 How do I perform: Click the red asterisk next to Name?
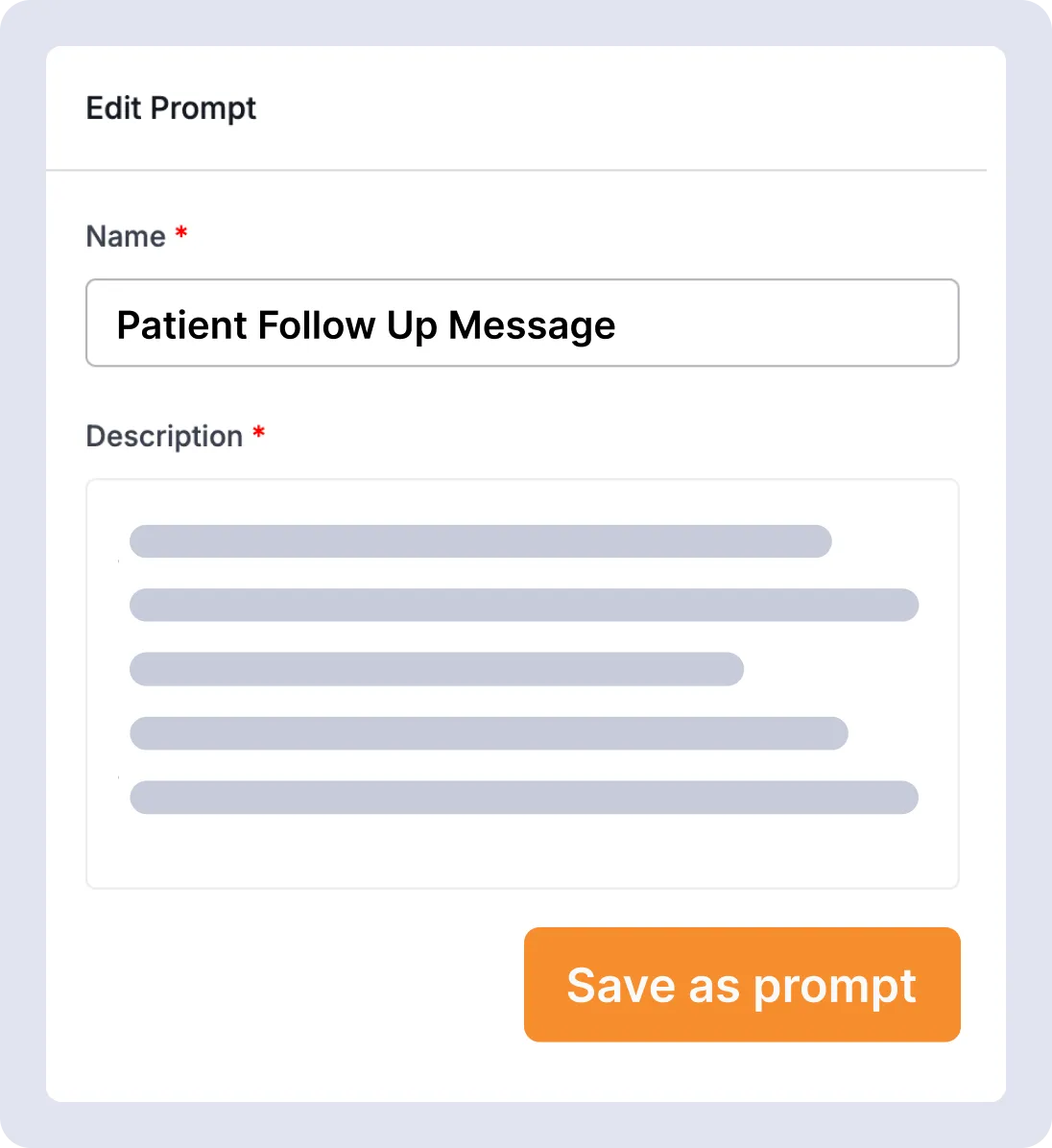click(180, 234)
